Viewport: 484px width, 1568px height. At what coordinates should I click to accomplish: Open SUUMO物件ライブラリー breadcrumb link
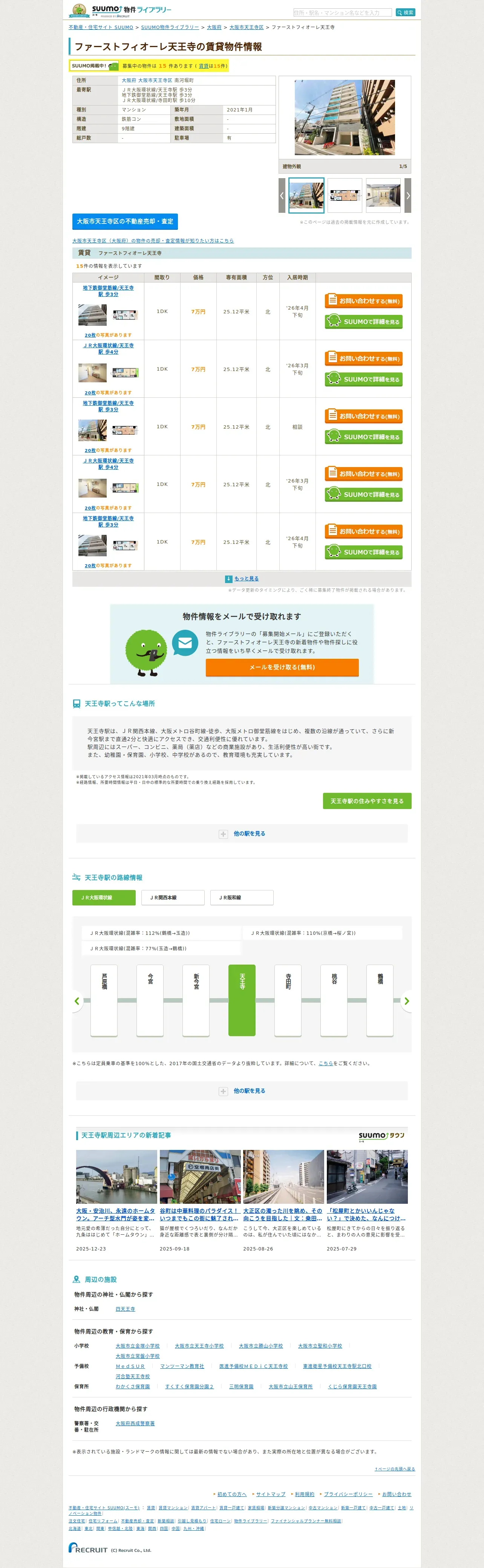point(170,27)
